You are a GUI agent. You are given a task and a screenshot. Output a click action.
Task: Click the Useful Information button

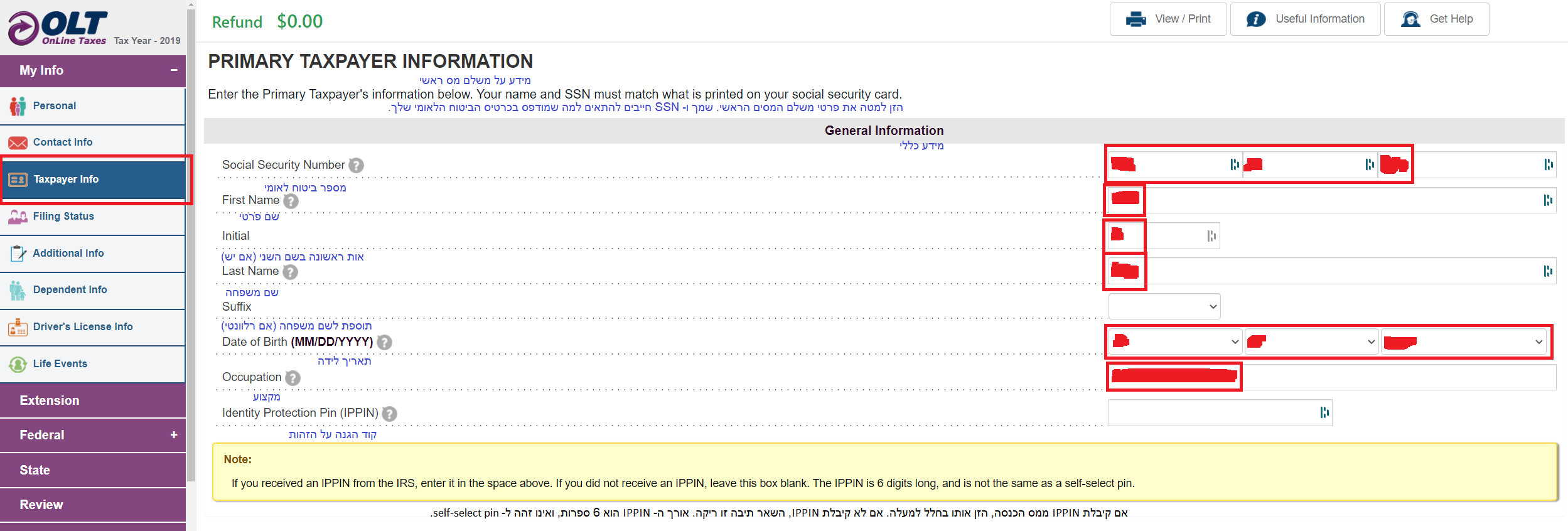pos(1305,19)
